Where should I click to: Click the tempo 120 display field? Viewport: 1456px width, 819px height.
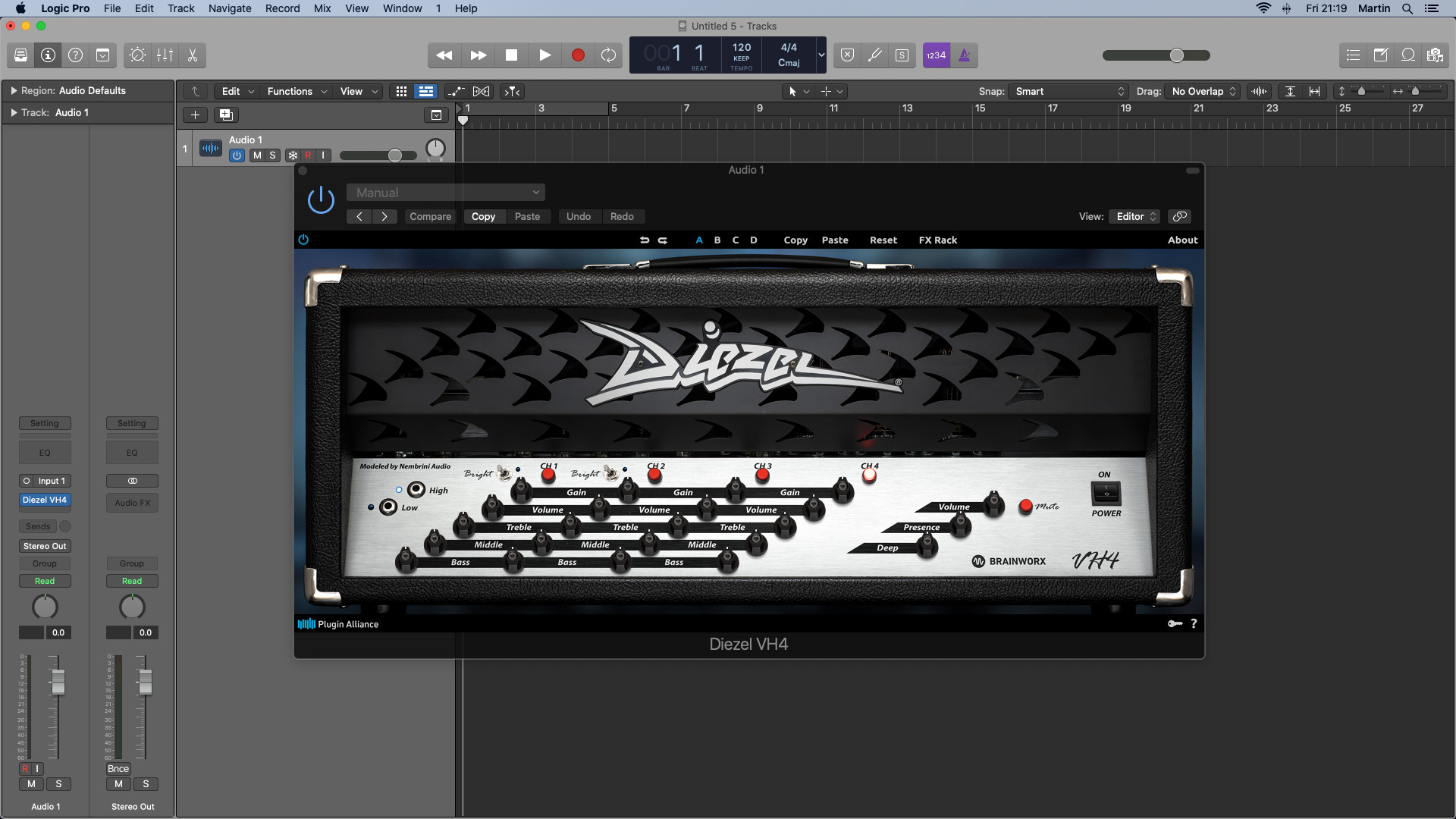[x=742, y=48]
